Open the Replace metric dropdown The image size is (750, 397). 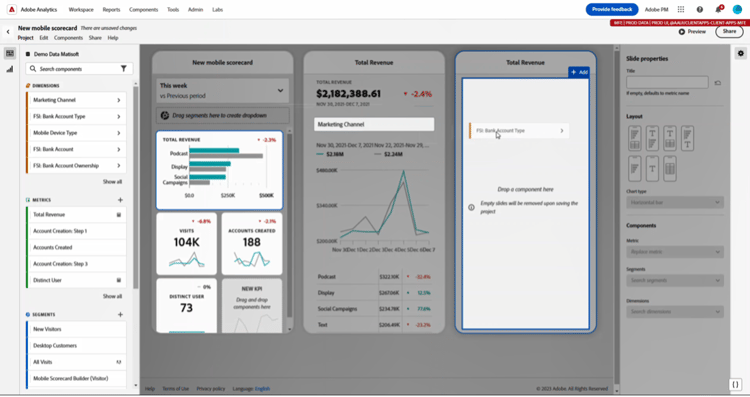(674, 252)
